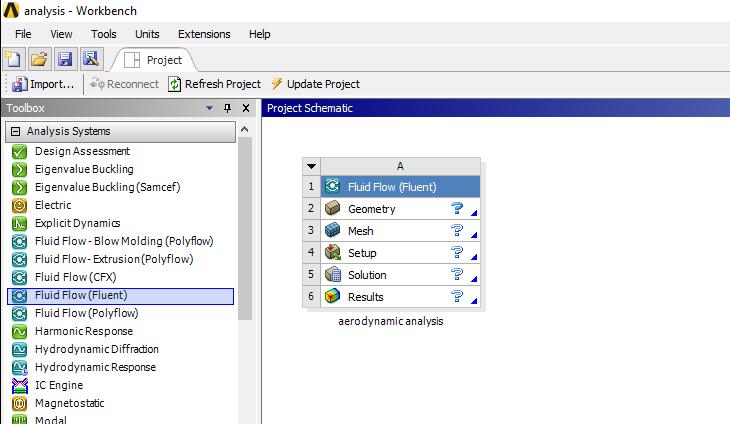
Task: Click the Setup status question mark
Action: [457, 252]
